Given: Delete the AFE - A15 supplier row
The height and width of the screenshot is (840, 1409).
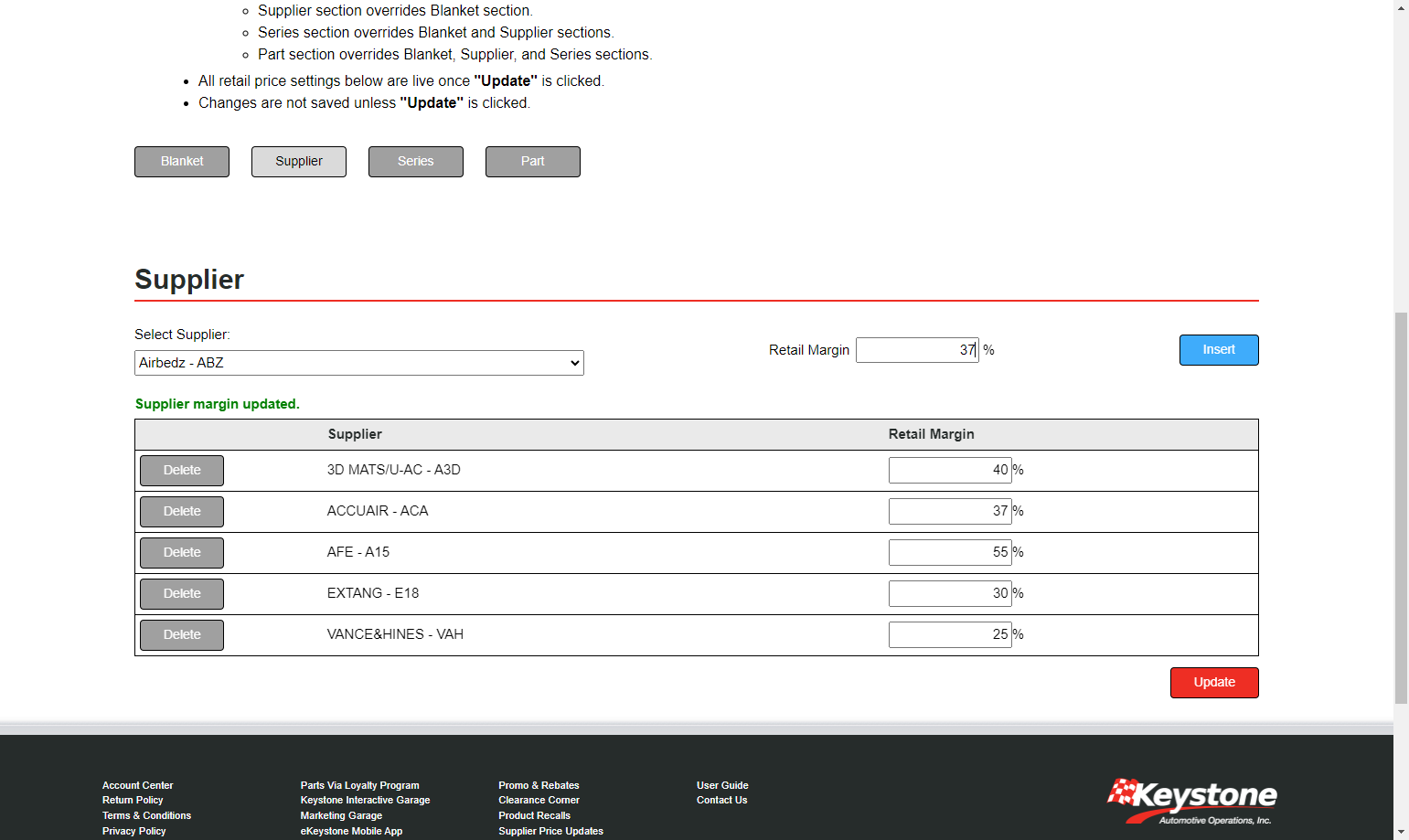Looking at the screenshot, I should click(x=182, y=553).
